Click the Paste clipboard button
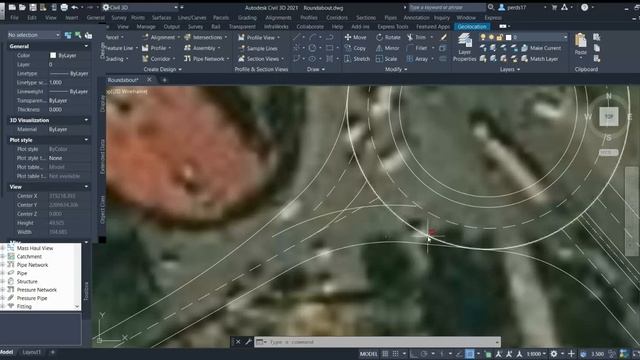 [x=580, y=44]
